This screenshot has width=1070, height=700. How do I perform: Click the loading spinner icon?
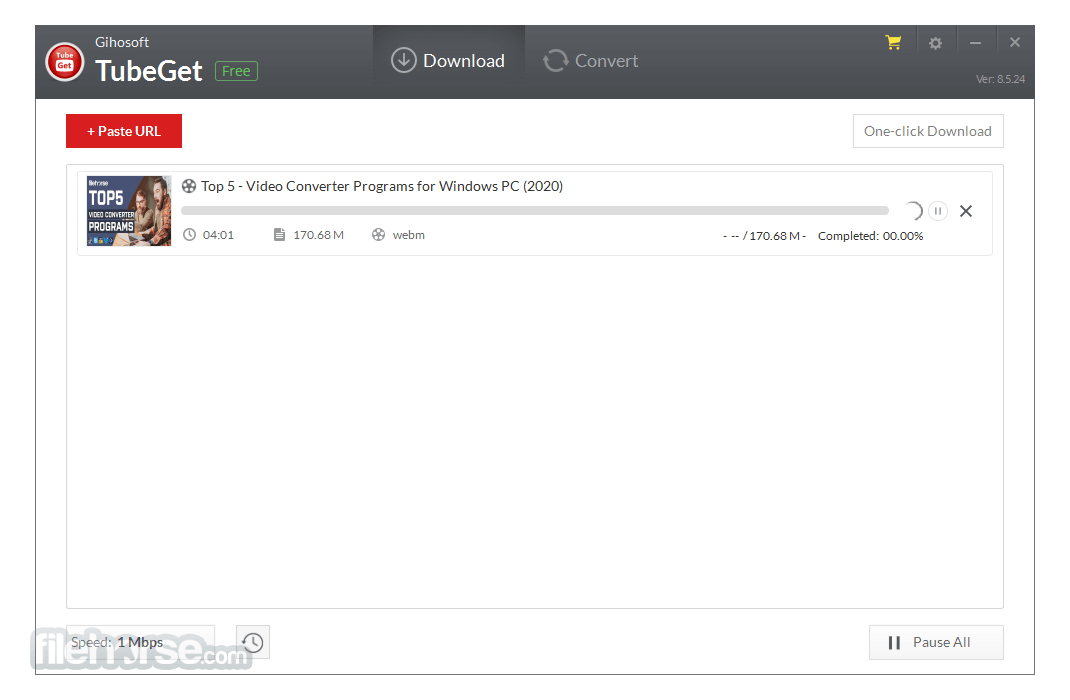pos(913,211)
